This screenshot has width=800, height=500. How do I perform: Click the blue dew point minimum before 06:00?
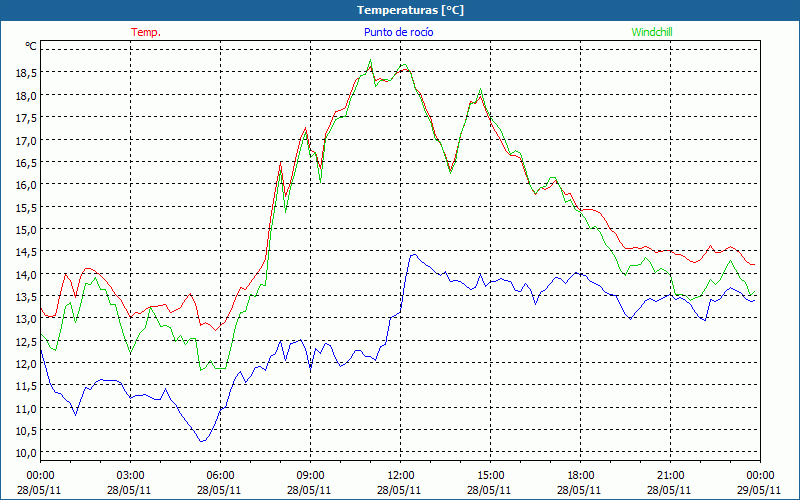pos(202,441)
